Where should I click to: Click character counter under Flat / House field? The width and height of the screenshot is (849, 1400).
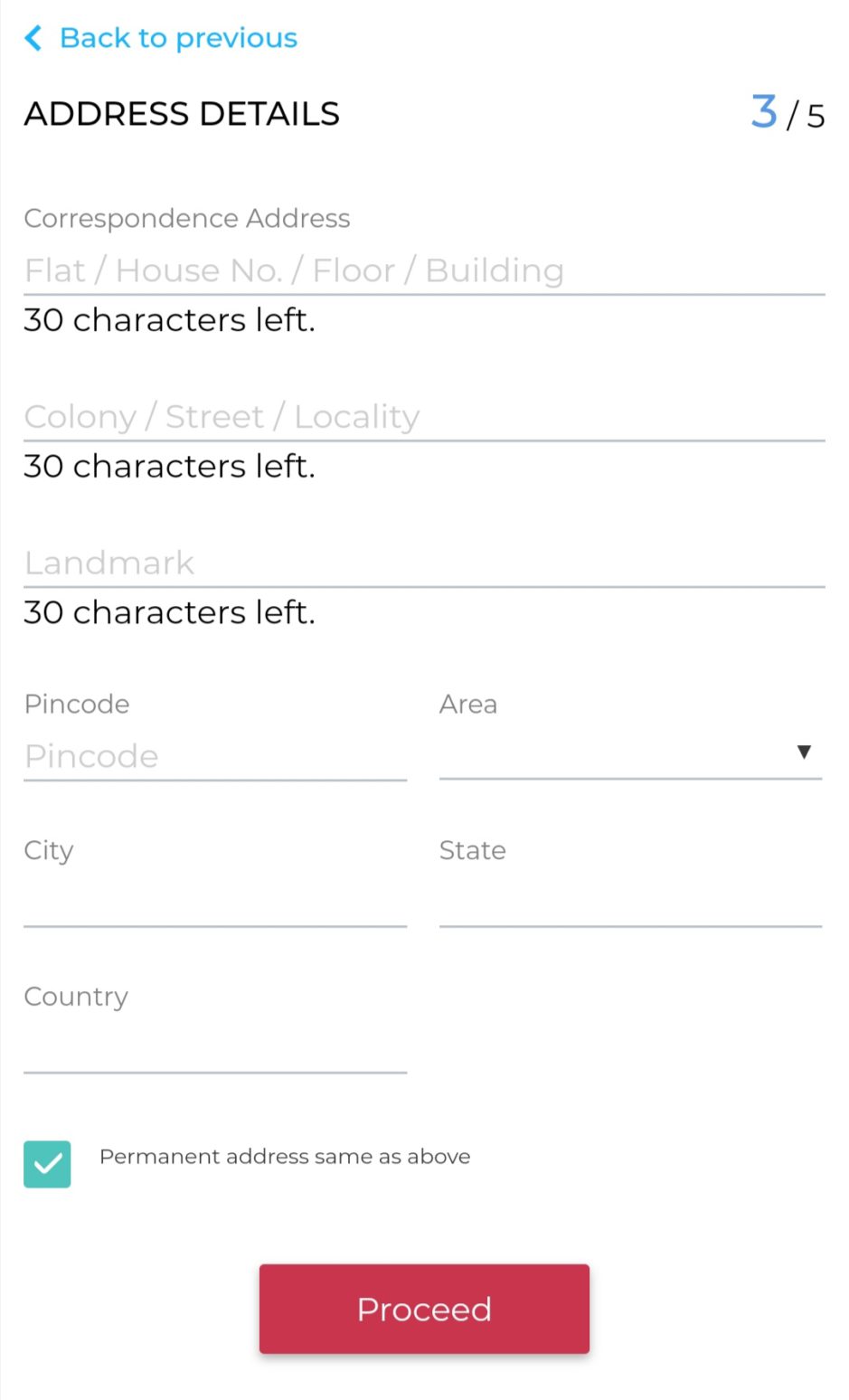point(170,320)
